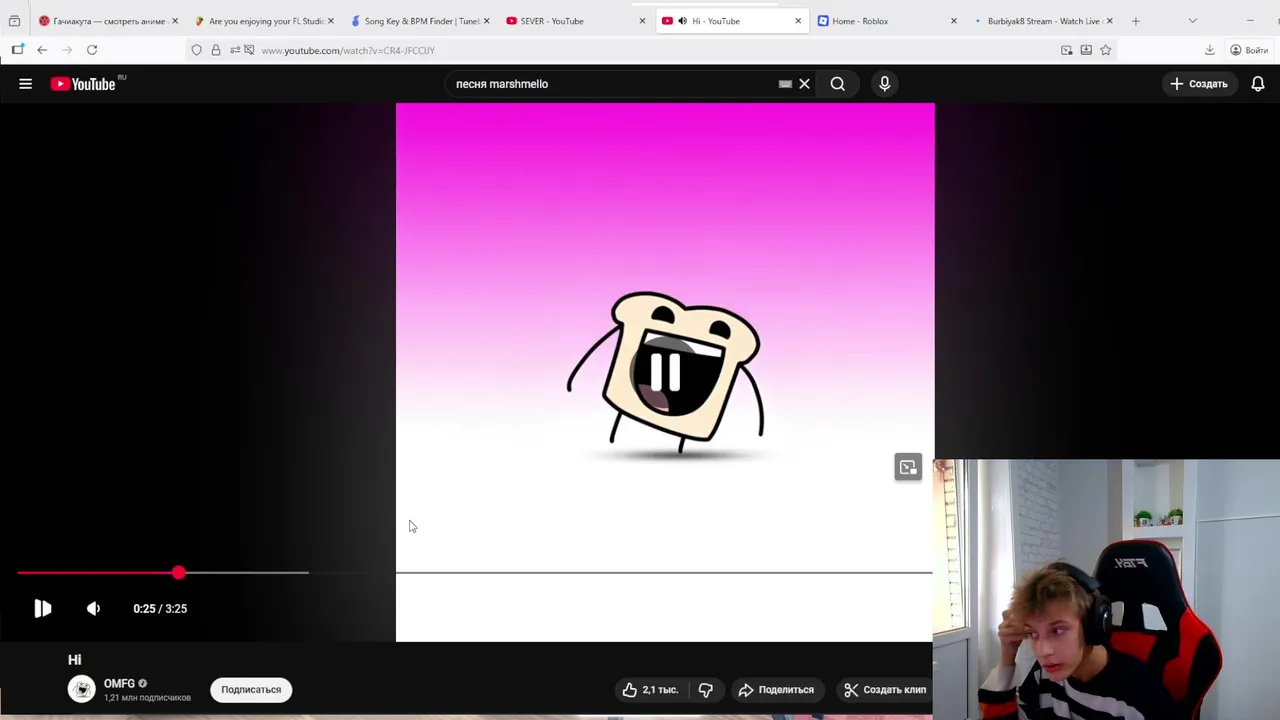Click the install/save page icon in address bar

[x=1086, y=50]
